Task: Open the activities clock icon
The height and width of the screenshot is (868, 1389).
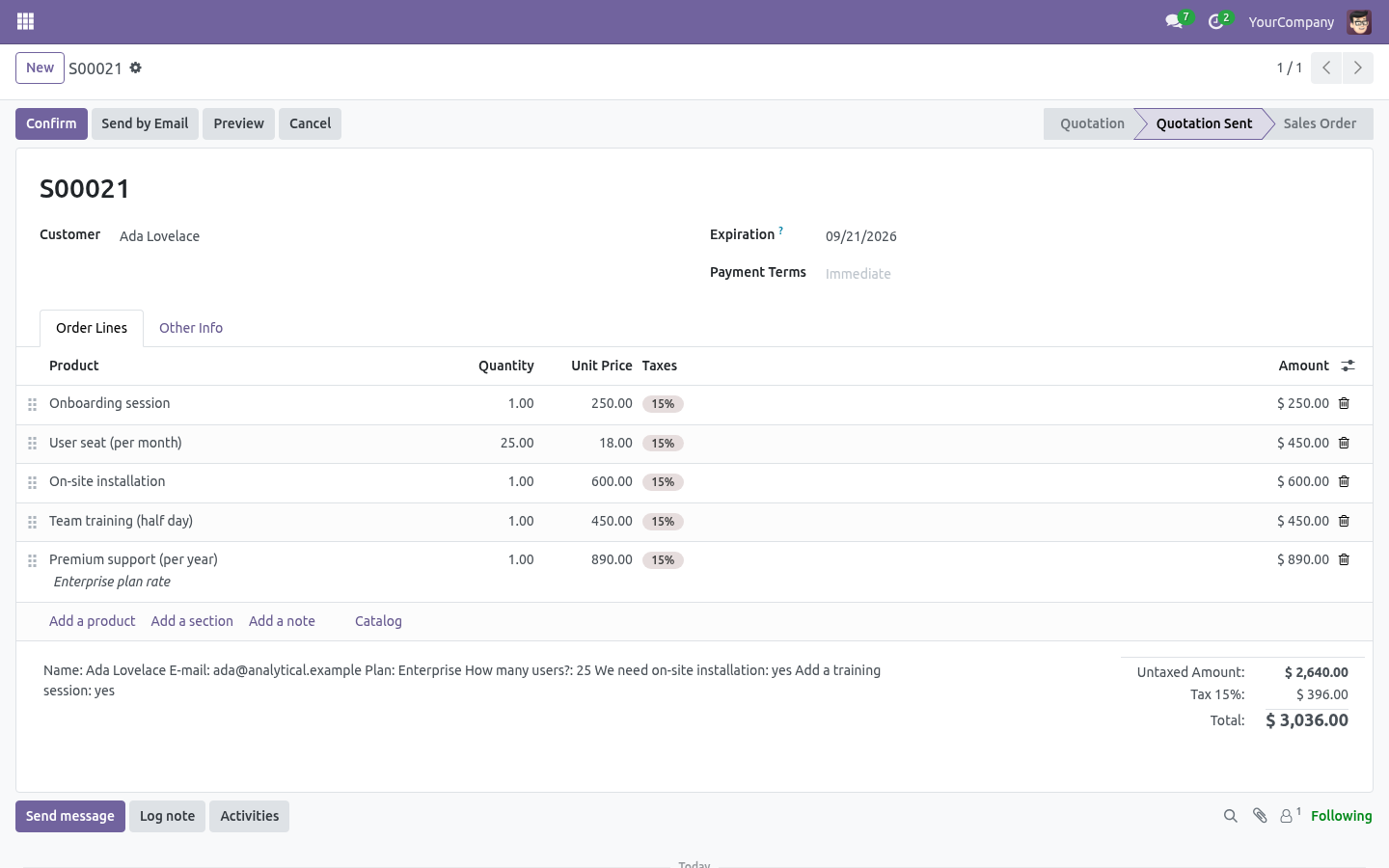Action: (1216, 21)
